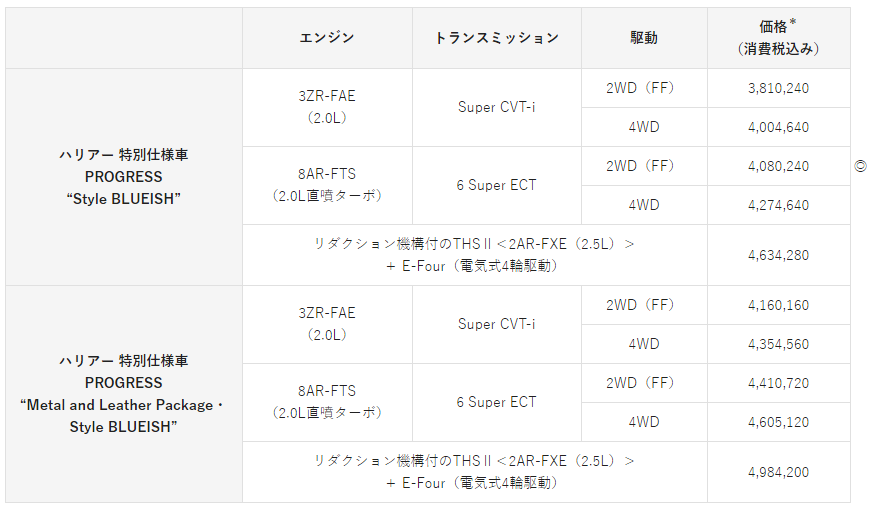Image resolution: width=870 pixels, height=505 pixels.
Task: Click the 価格 (消費税込み) header cell
Action: tap(778, 38)
